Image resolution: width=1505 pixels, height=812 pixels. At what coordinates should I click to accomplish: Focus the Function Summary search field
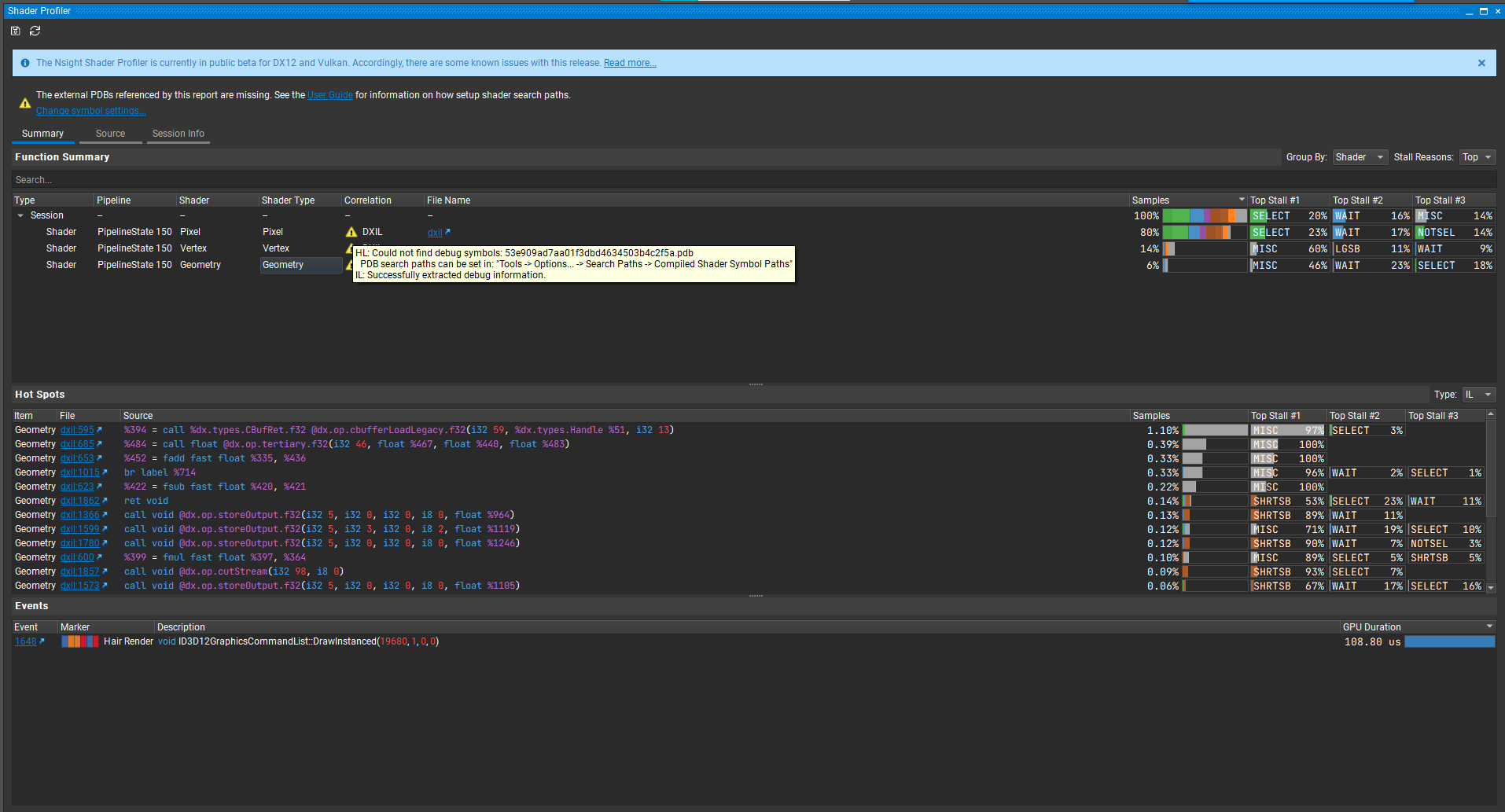[752, 180]
